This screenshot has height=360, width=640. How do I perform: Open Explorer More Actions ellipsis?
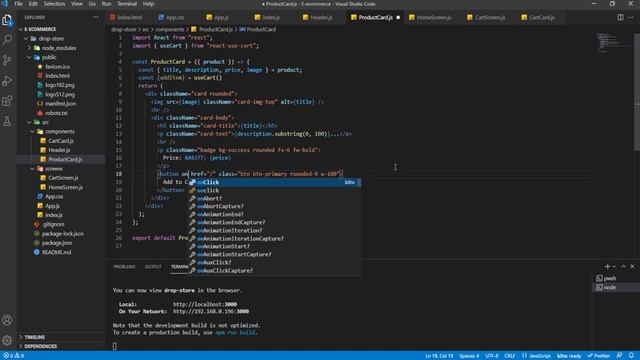(96, 17)
